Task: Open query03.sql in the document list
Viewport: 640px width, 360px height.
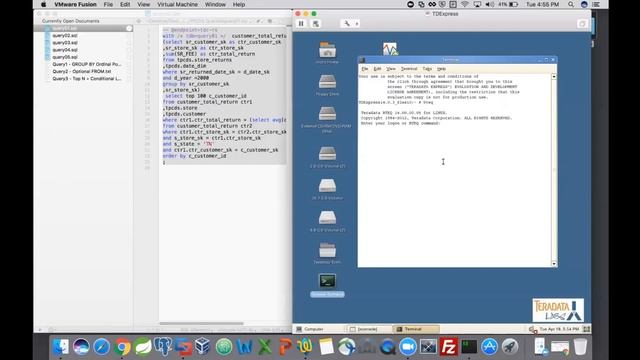Action: [65, 43]
